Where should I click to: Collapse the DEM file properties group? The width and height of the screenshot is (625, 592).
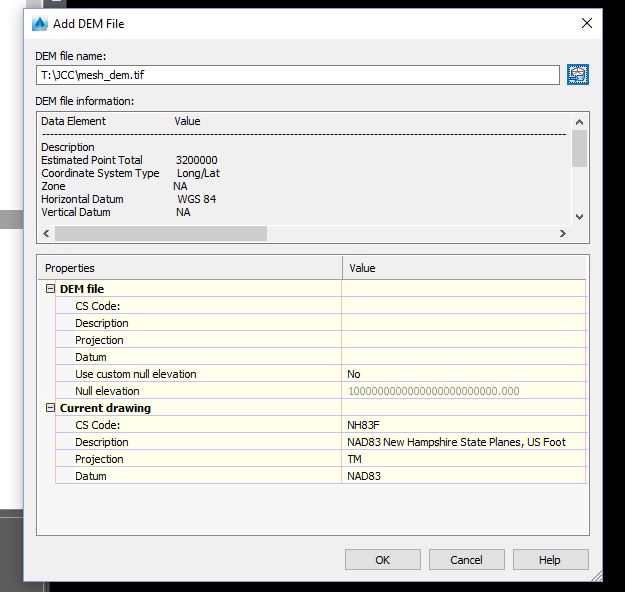tap(50, 289)
